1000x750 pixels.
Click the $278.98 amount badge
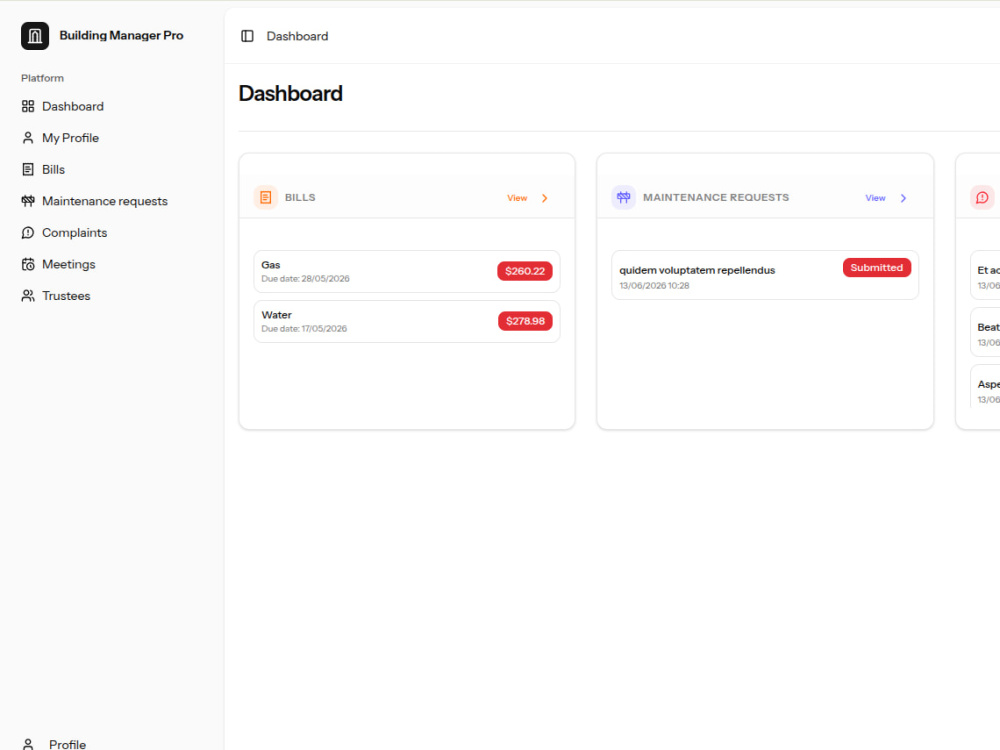(526, 321)
